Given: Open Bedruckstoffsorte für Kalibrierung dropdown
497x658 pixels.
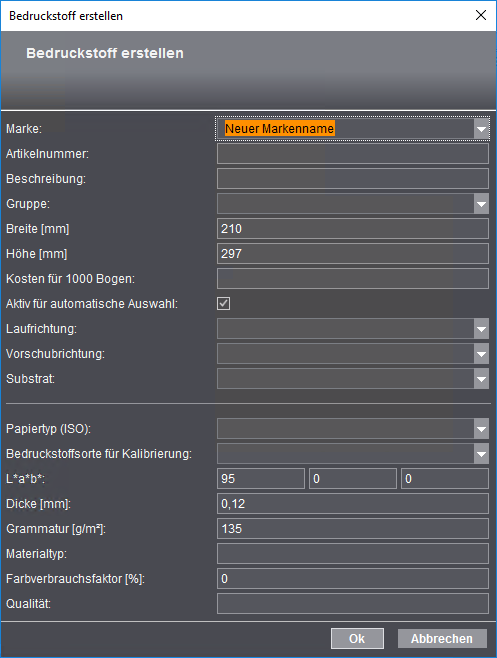Looking at the screenshot, I should [x=481, y=454].
